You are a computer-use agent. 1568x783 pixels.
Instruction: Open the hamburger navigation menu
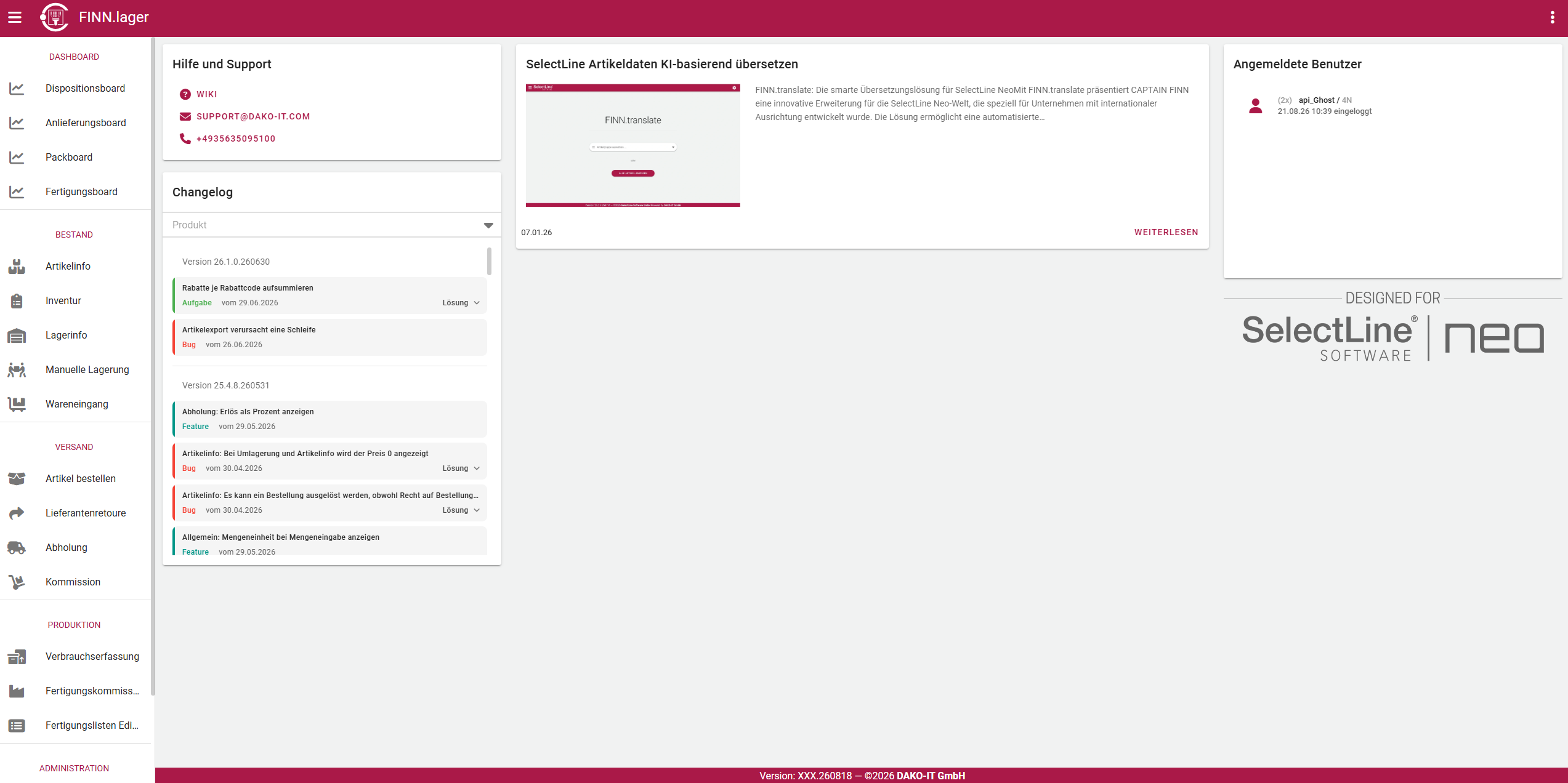[x=15, y=17]
